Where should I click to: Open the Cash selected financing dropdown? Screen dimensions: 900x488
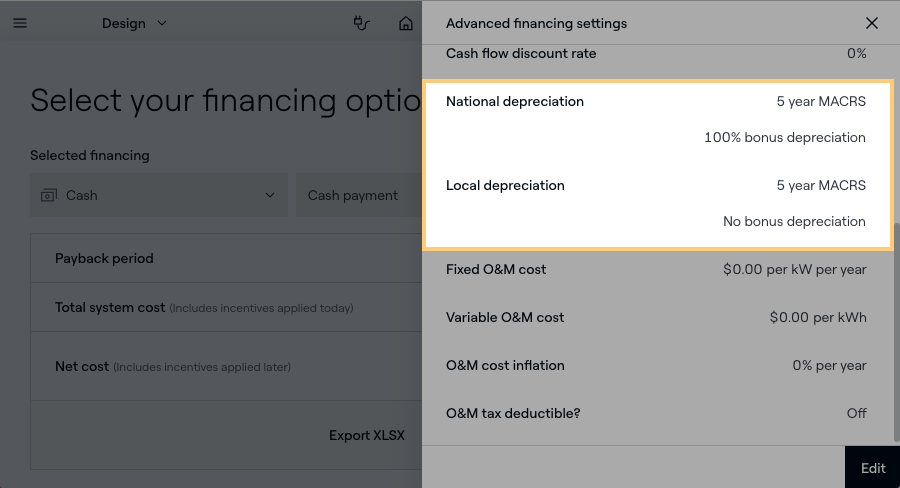(158, 195)
